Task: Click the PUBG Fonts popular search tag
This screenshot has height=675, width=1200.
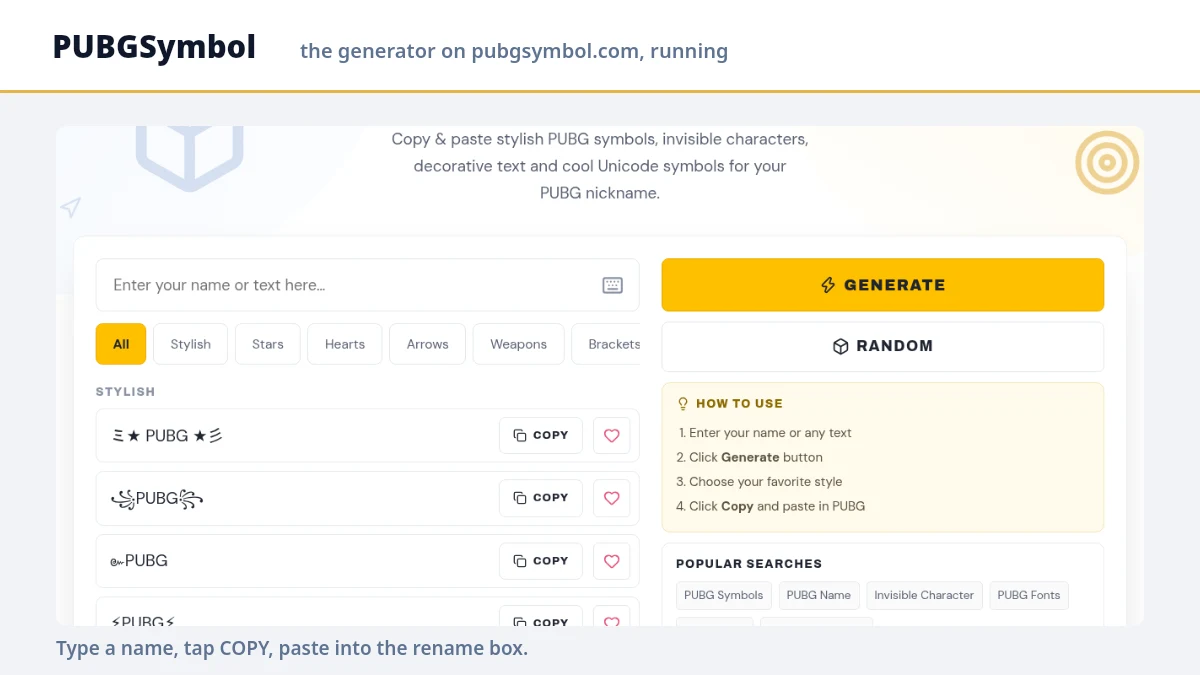Action: pyautogui.click(x=1029, y=595)
